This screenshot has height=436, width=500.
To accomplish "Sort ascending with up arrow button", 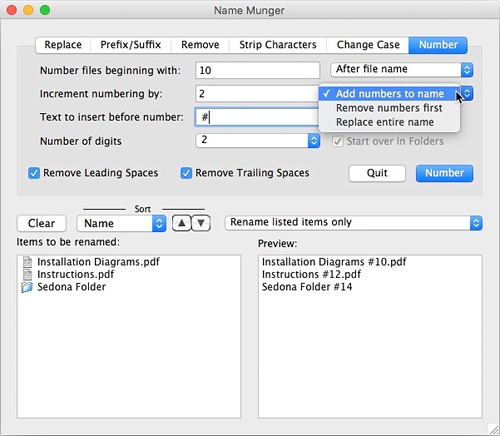I will tap(182, 223).
